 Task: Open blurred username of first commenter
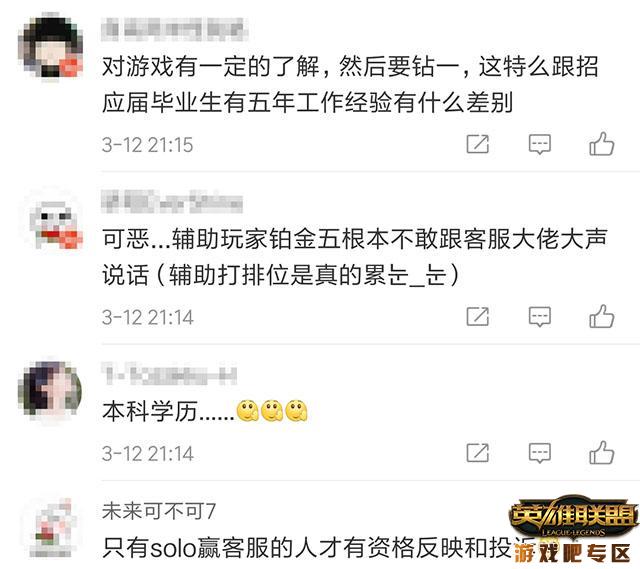[175, 29]
